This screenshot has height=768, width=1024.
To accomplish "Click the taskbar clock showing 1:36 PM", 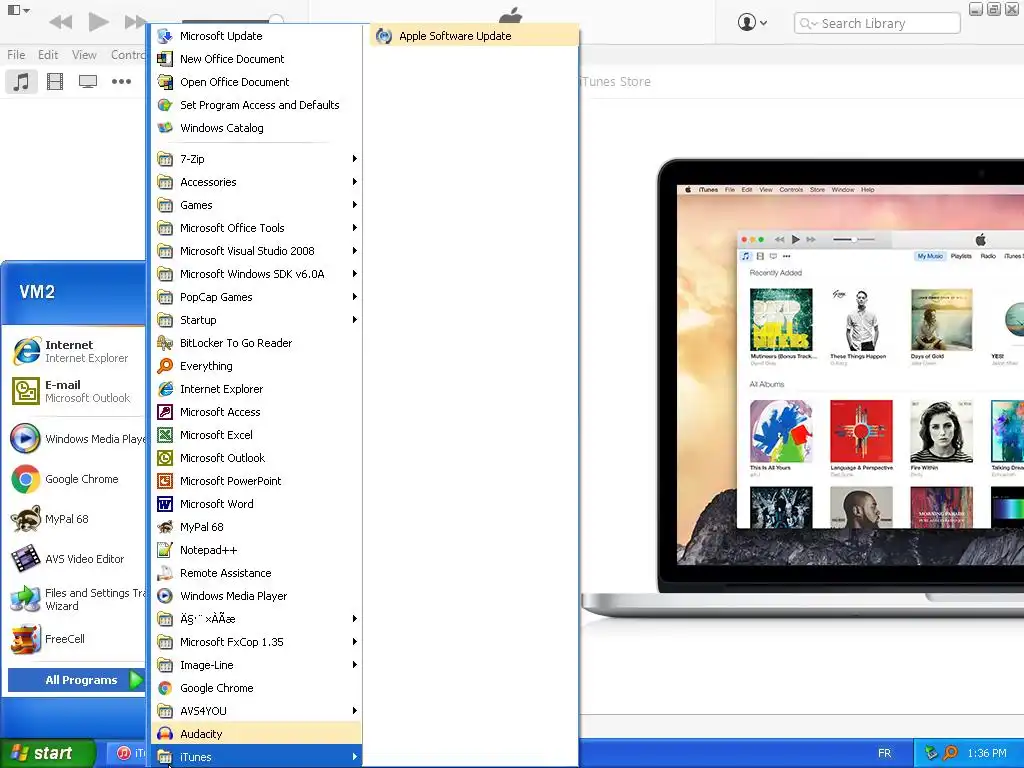I will 986,753.
